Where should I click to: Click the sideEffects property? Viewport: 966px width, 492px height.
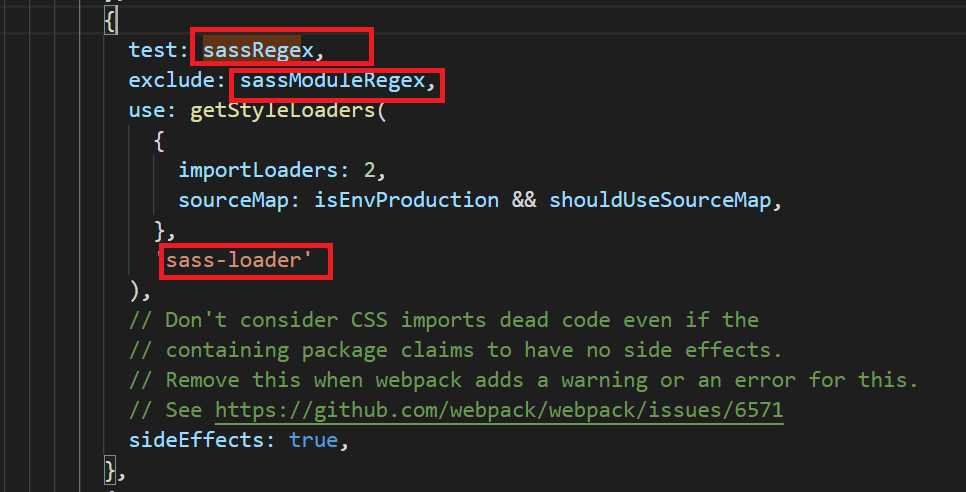[x=196, y=440]
